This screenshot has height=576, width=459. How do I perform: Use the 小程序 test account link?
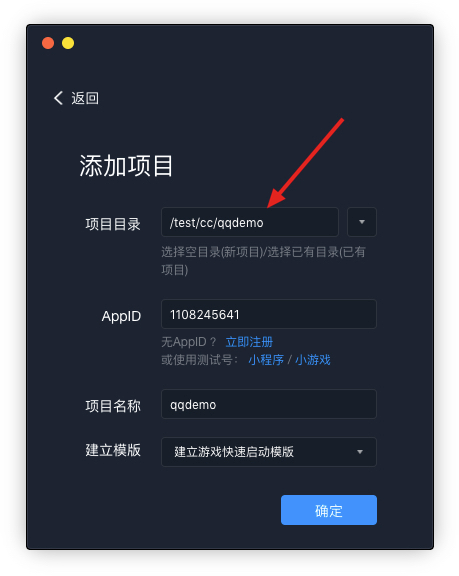[x=266, y=360]
